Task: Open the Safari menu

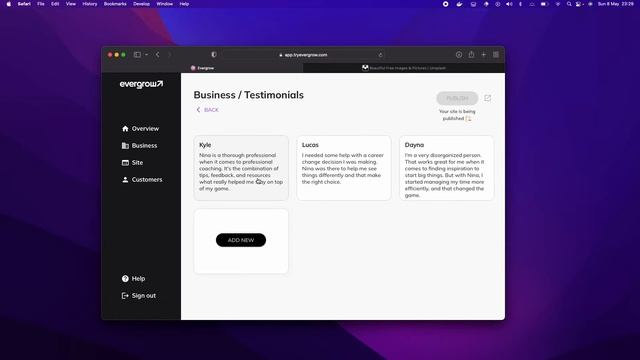Action: point(24,4)
